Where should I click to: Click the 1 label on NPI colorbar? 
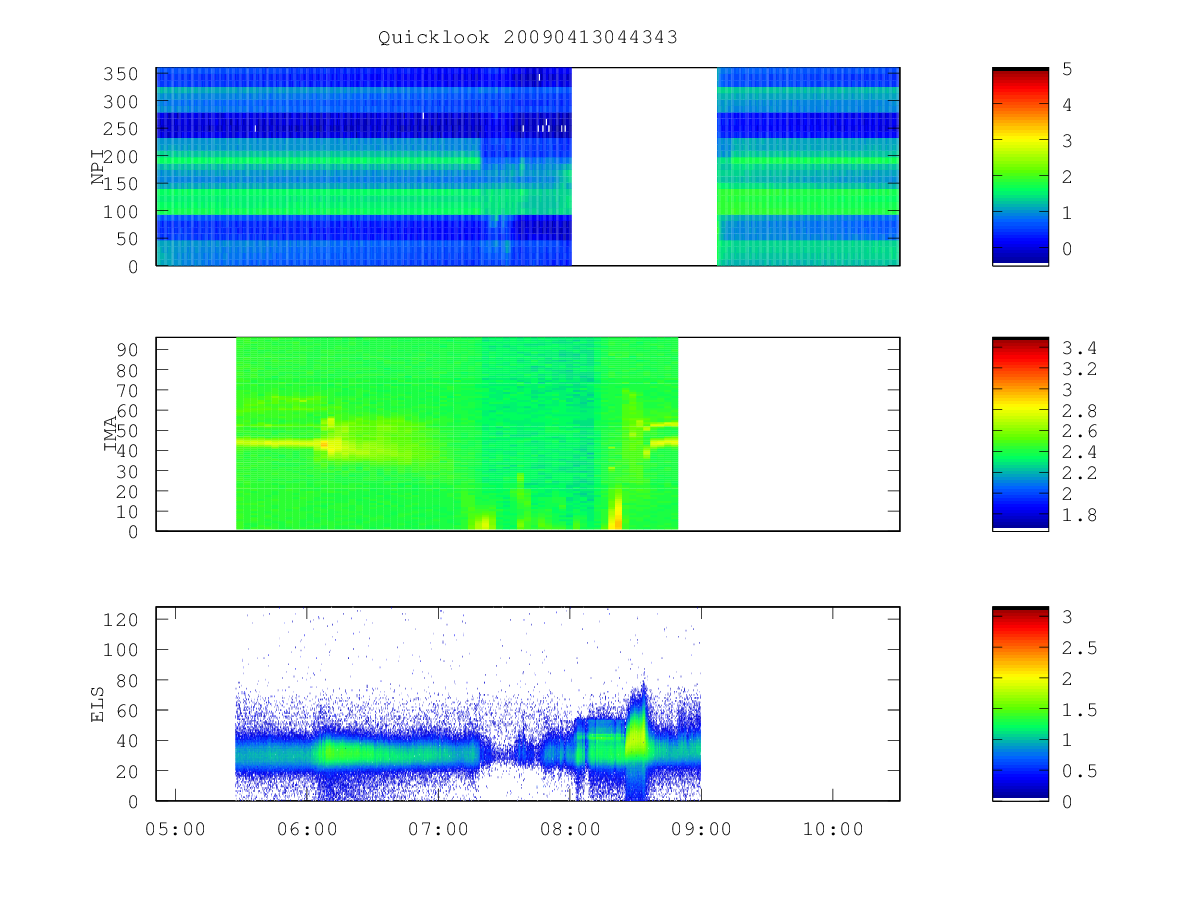pyautogui.click(x=1068, y=212)
